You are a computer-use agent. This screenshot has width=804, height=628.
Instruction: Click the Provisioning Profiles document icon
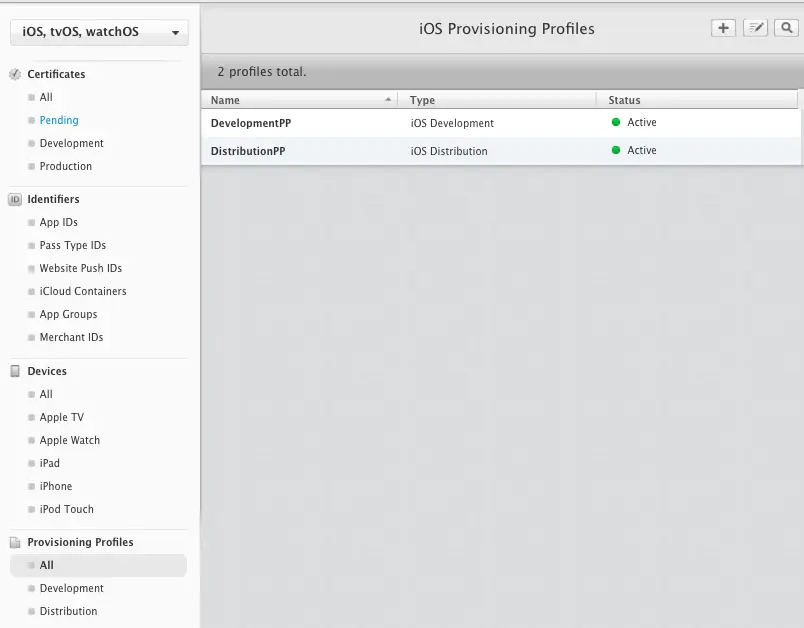point(15,542)
